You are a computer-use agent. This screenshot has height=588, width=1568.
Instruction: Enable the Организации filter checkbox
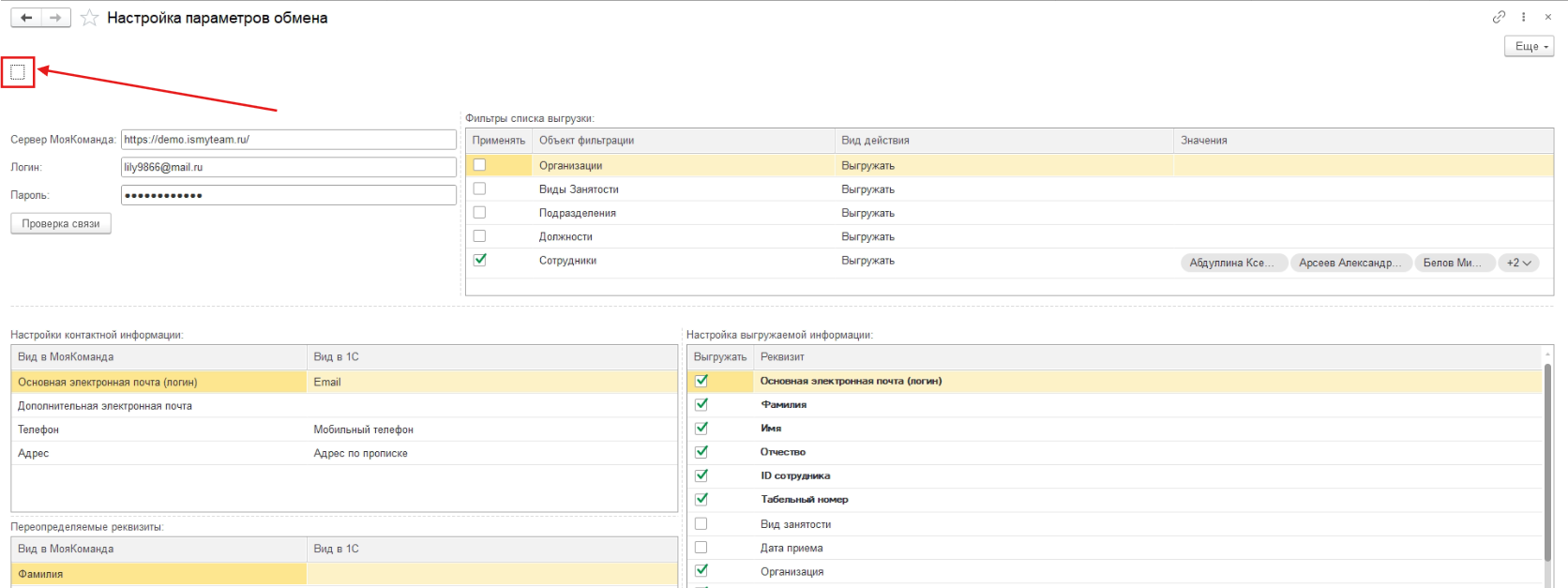pyautogui.click(x=479, y=165)
